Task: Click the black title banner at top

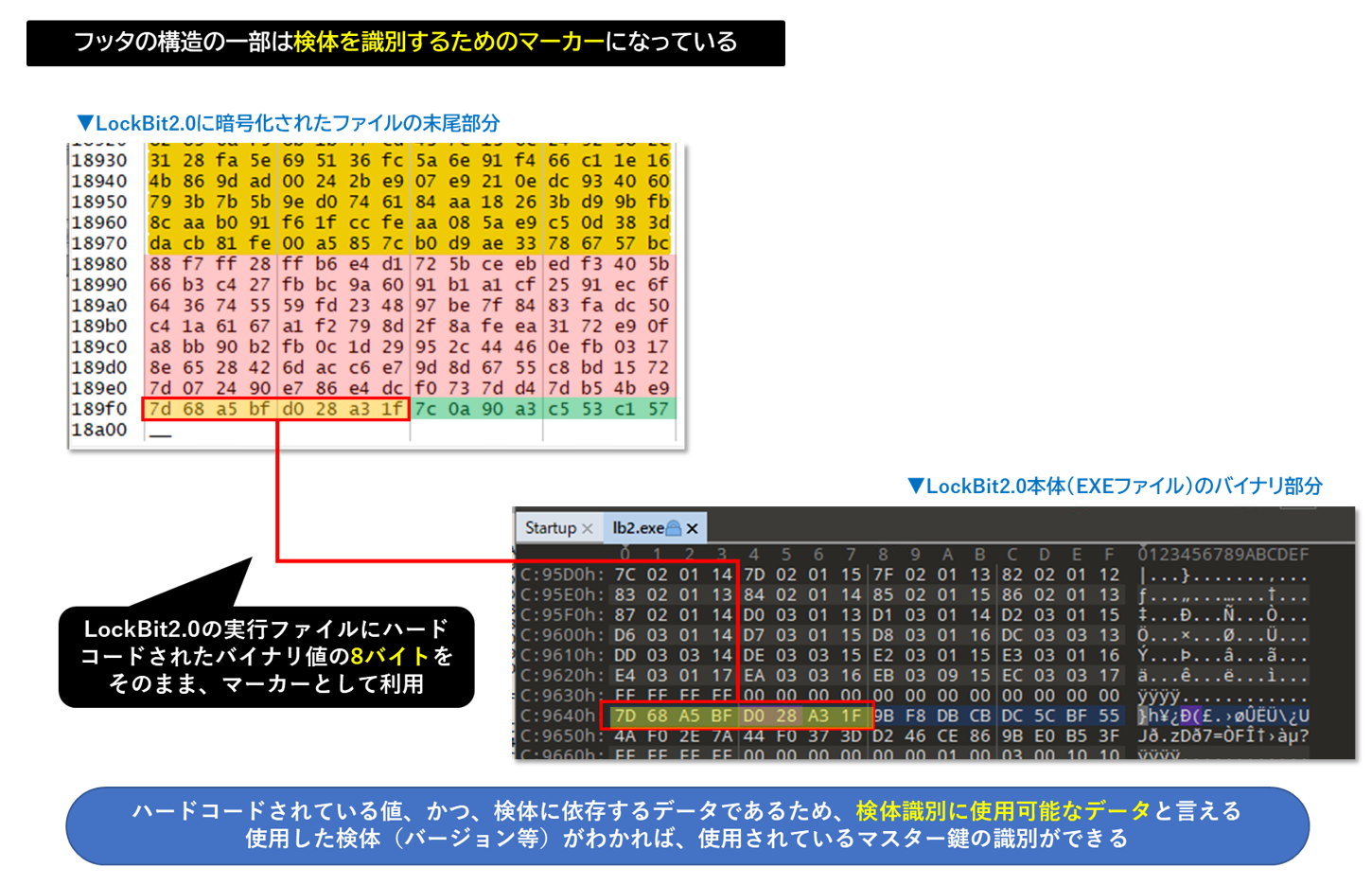Action: click(x=405, y=43)
